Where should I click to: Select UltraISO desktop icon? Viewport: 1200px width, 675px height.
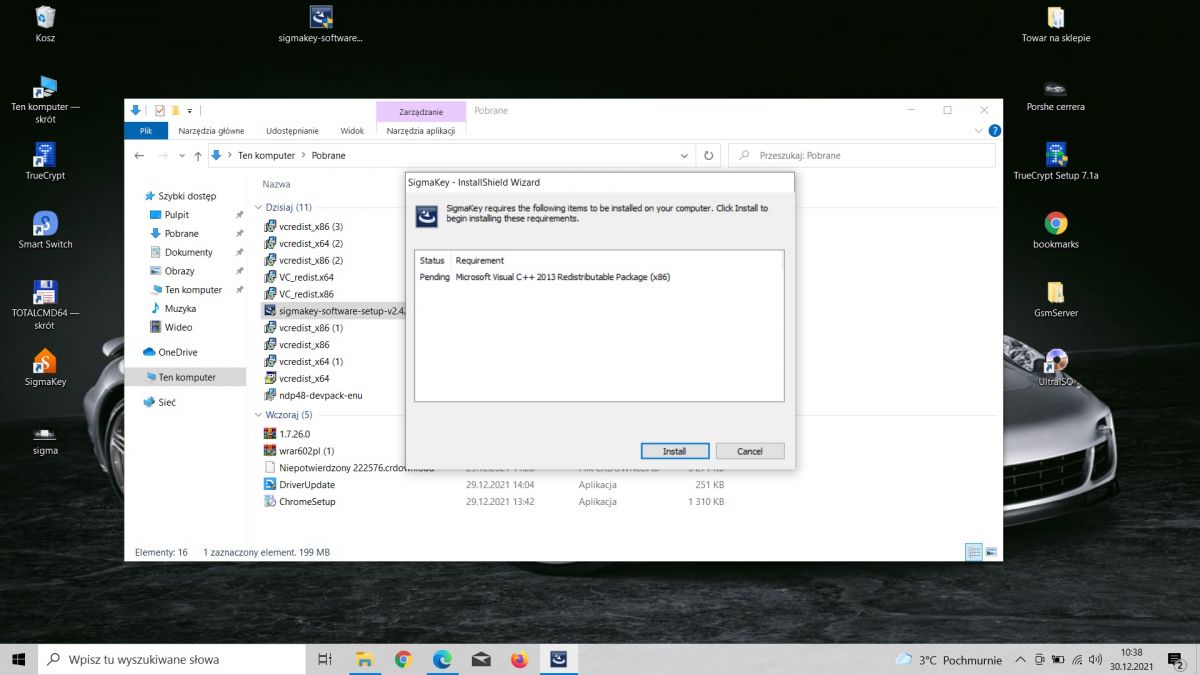[1056, 368]
